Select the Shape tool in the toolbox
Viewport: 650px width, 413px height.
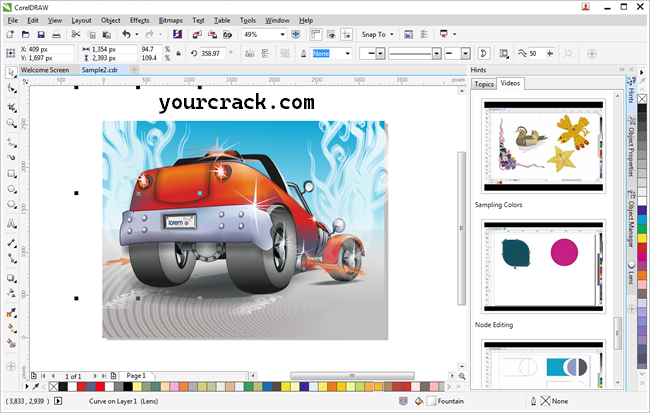11,88
